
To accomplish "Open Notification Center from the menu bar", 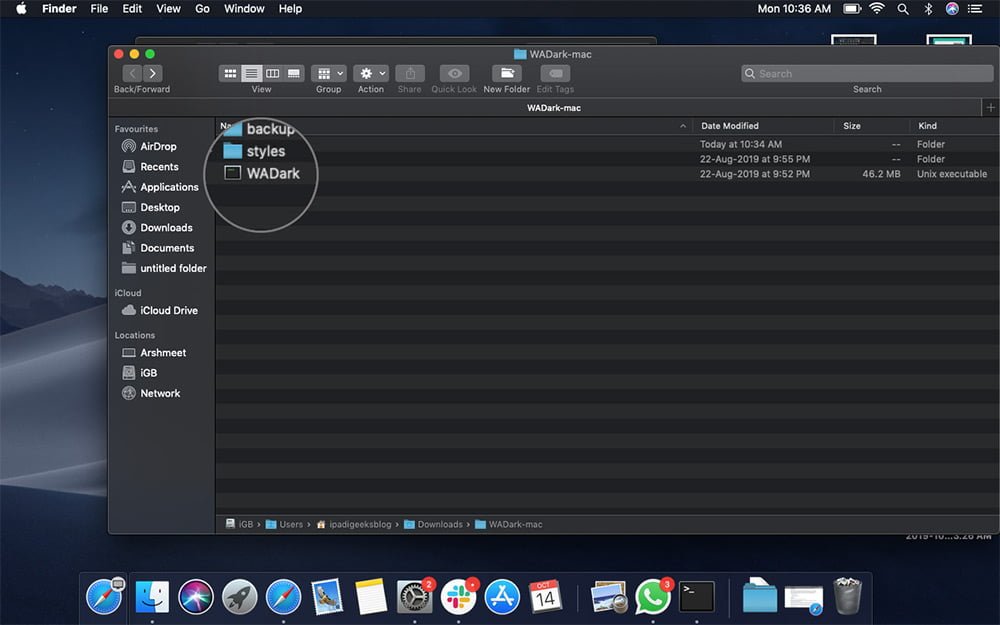I will click(974, 9).
